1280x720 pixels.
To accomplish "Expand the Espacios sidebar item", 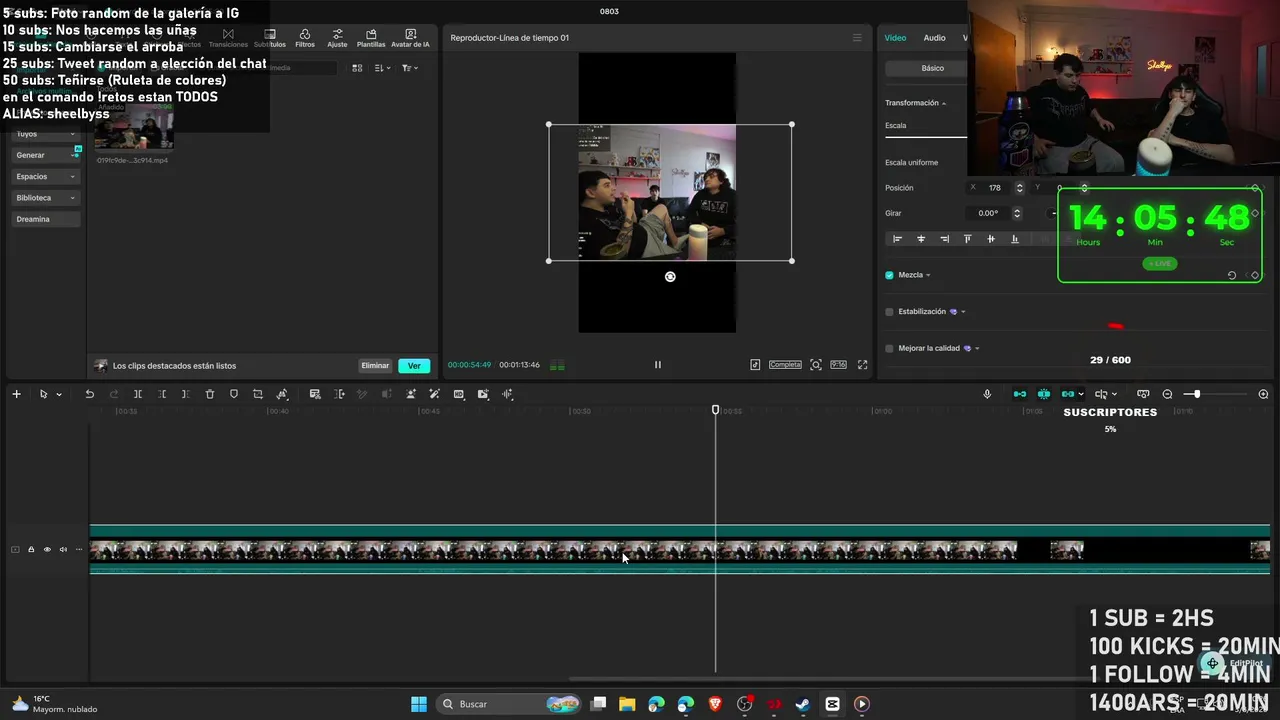I will coord(46,176).
